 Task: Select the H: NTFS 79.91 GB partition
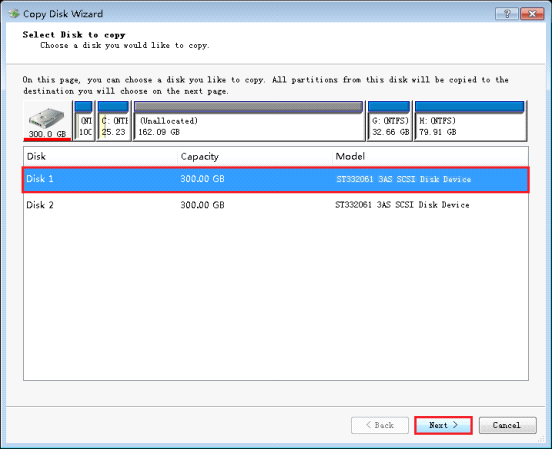470,121
